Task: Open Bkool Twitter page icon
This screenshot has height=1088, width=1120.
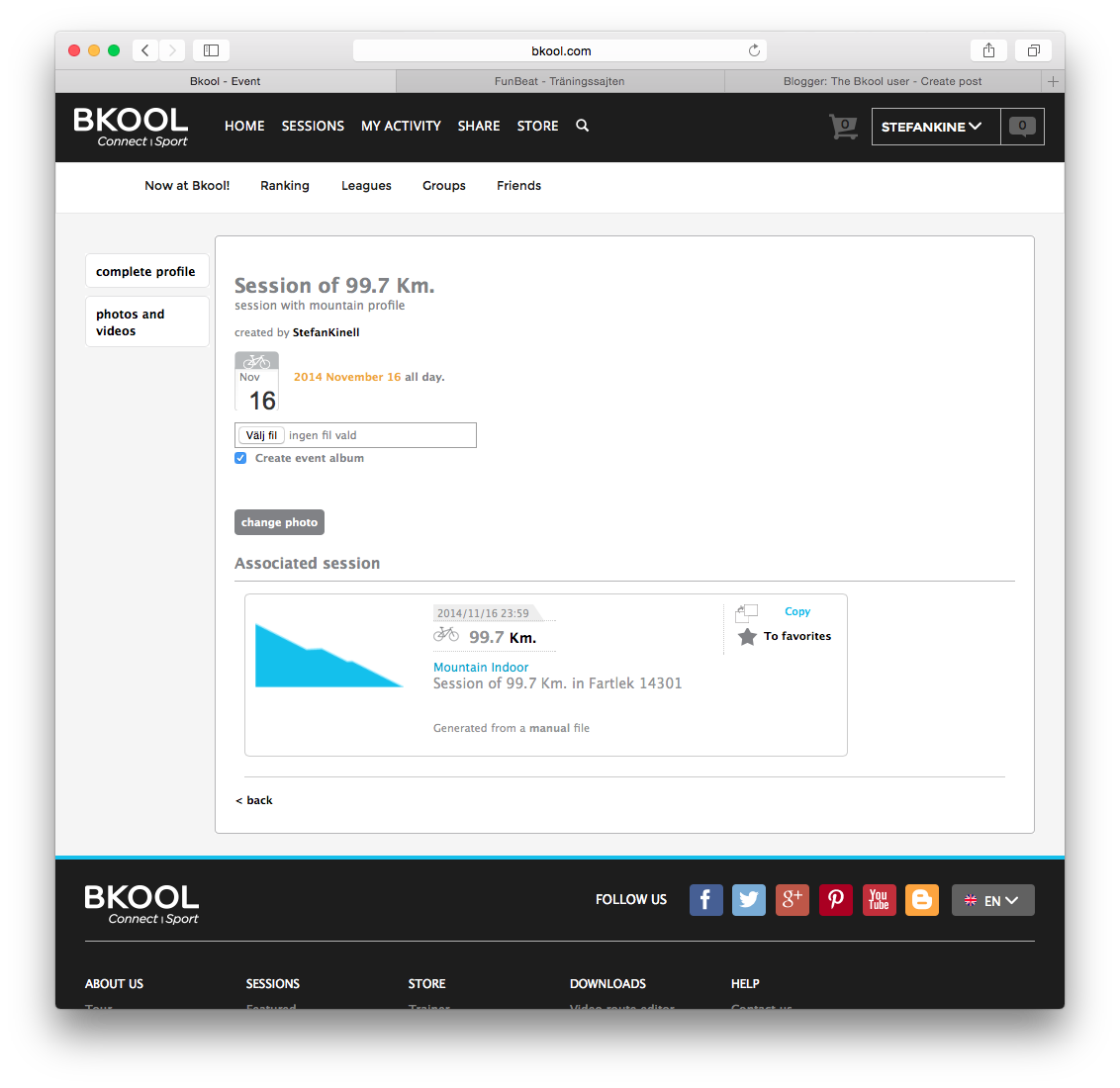Action: point(749,899)
